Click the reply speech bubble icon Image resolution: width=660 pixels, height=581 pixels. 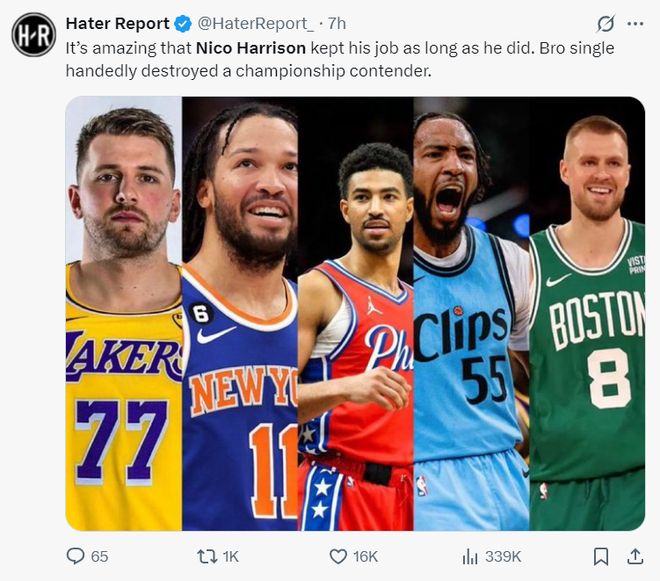[75, 556]
